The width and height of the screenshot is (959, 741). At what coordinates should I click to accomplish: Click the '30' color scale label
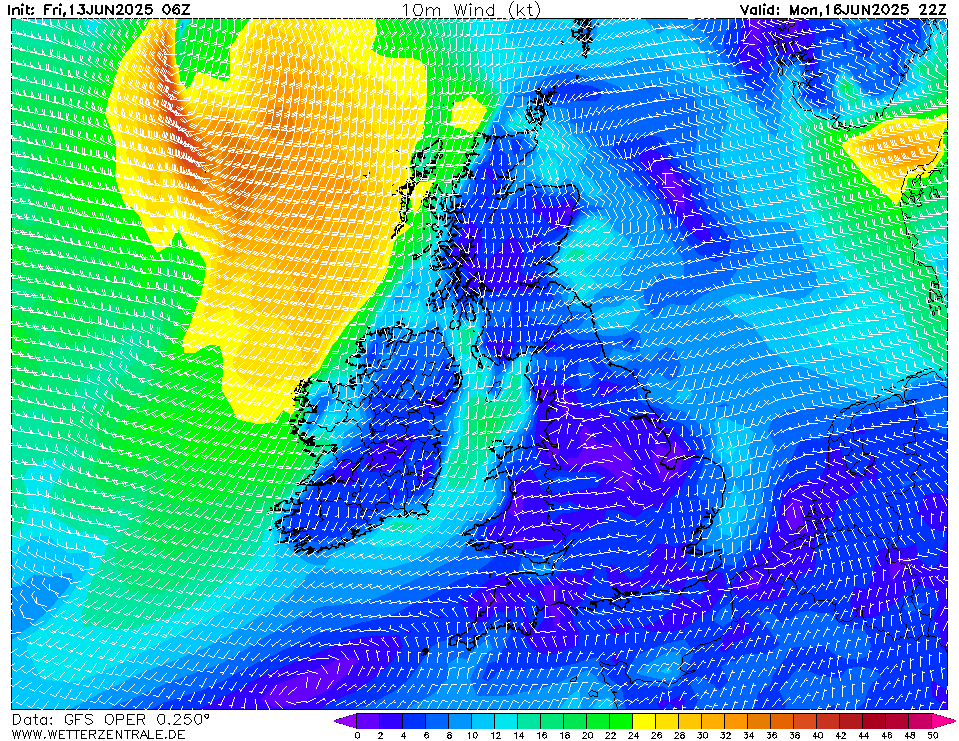pos(702,735)
